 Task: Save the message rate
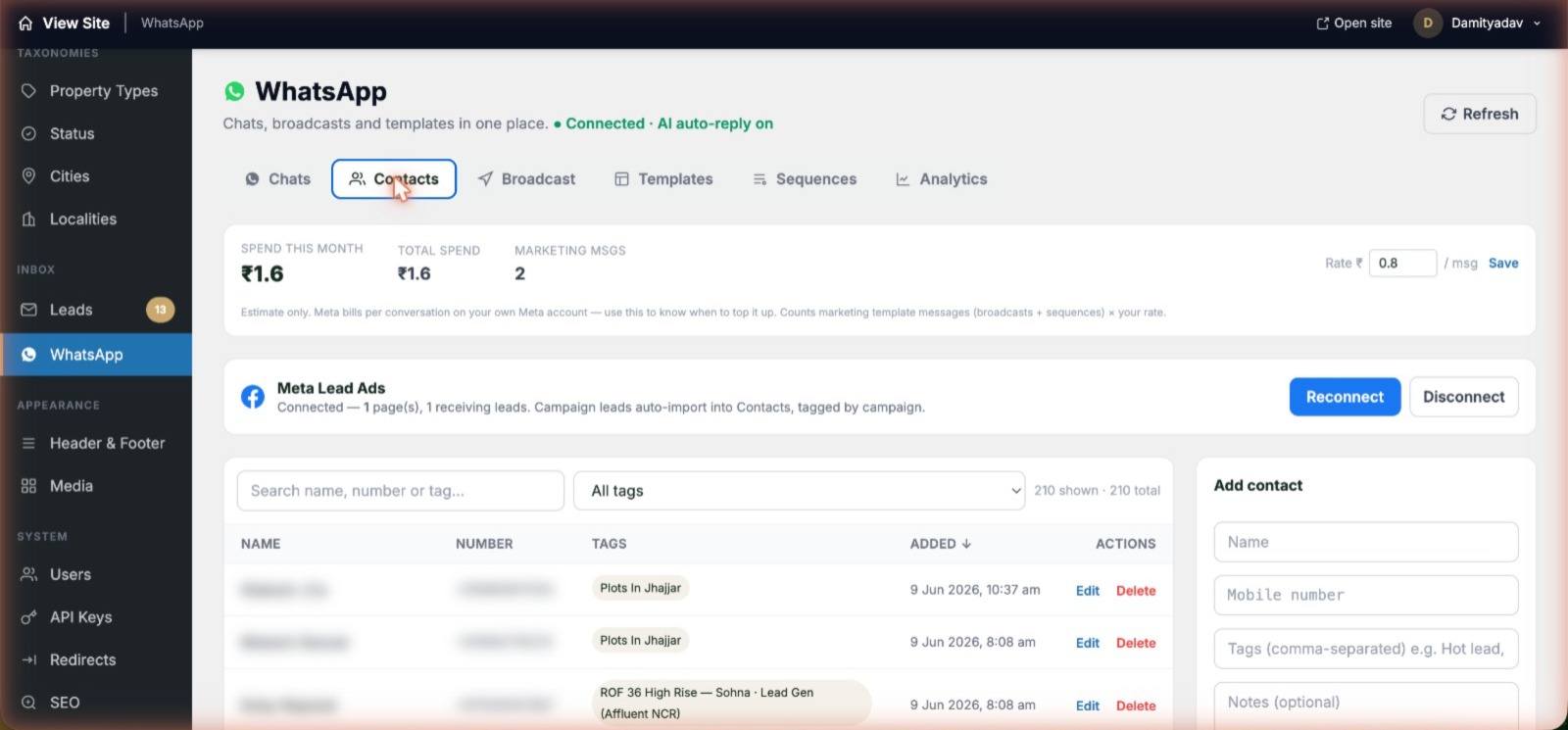[1503, 263]
